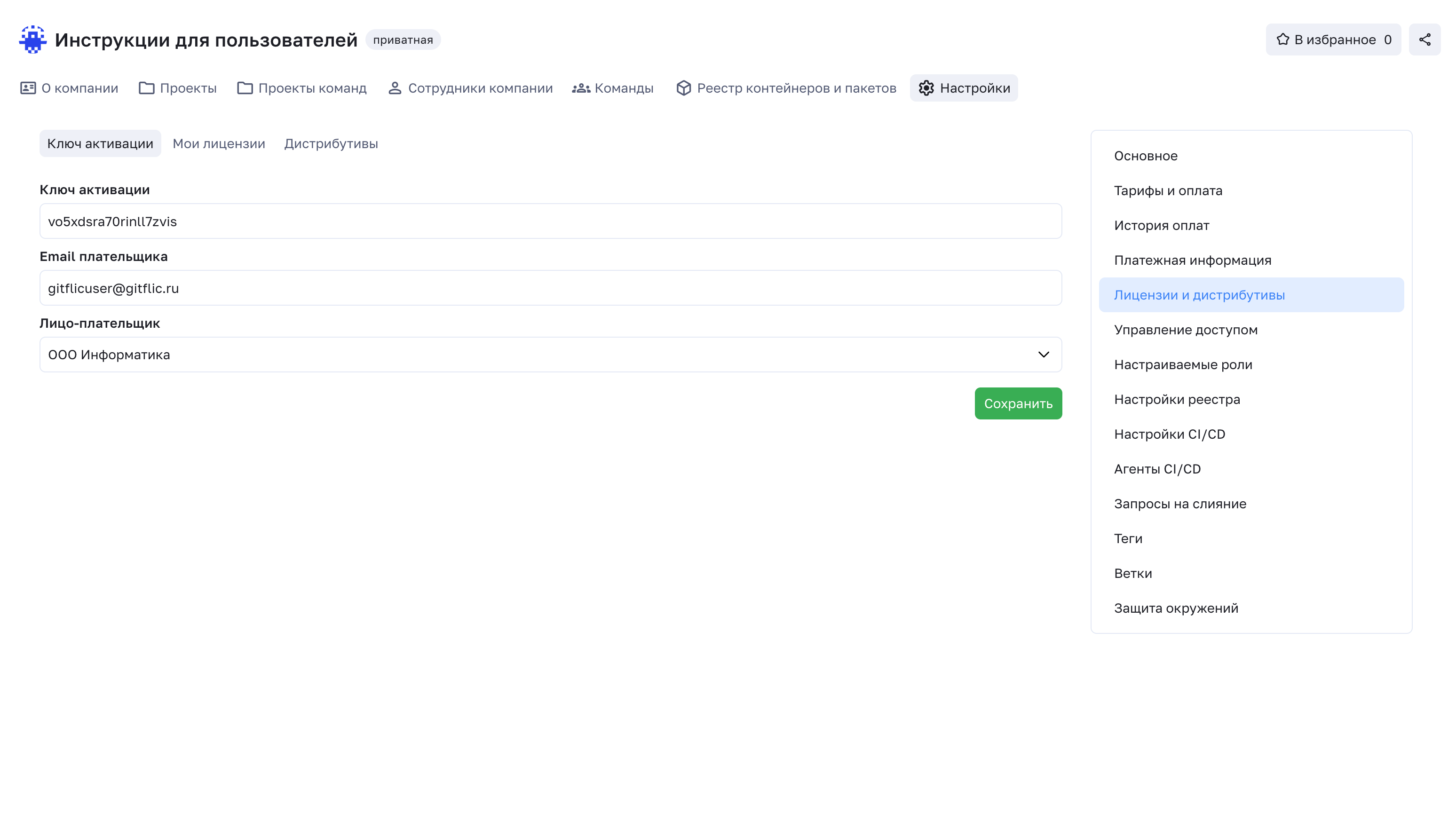1456x821 pixels.
Task: Select Агенты CI/CD from settings menu
Action: coord(1157,469)
